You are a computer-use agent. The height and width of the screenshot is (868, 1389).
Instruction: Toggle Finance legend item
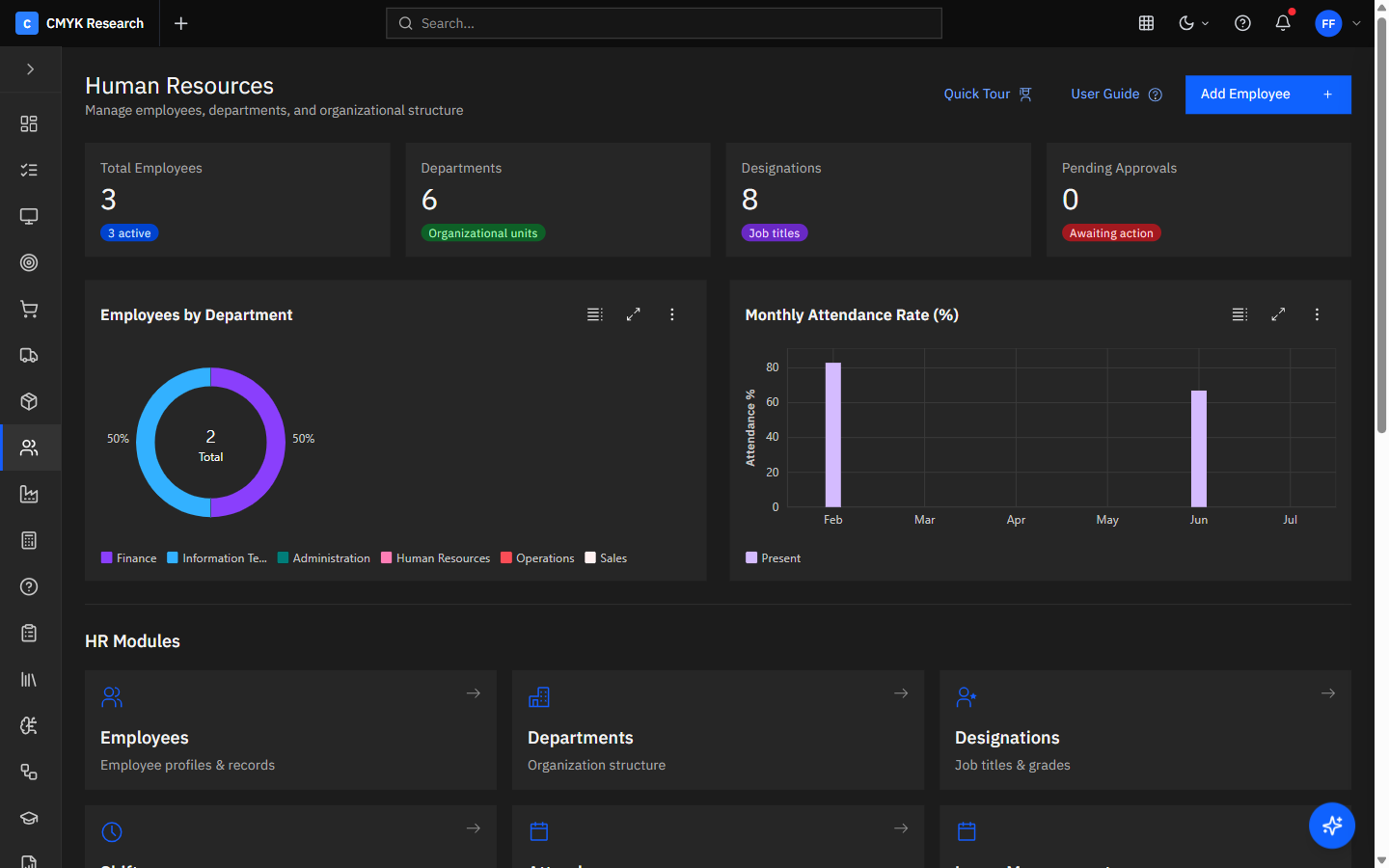[129, 558]
